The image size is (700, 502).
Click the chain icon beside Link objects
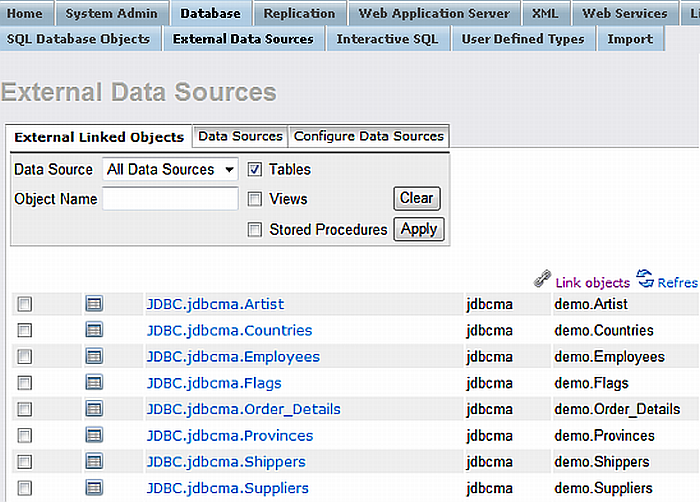(x=543, y=280)
